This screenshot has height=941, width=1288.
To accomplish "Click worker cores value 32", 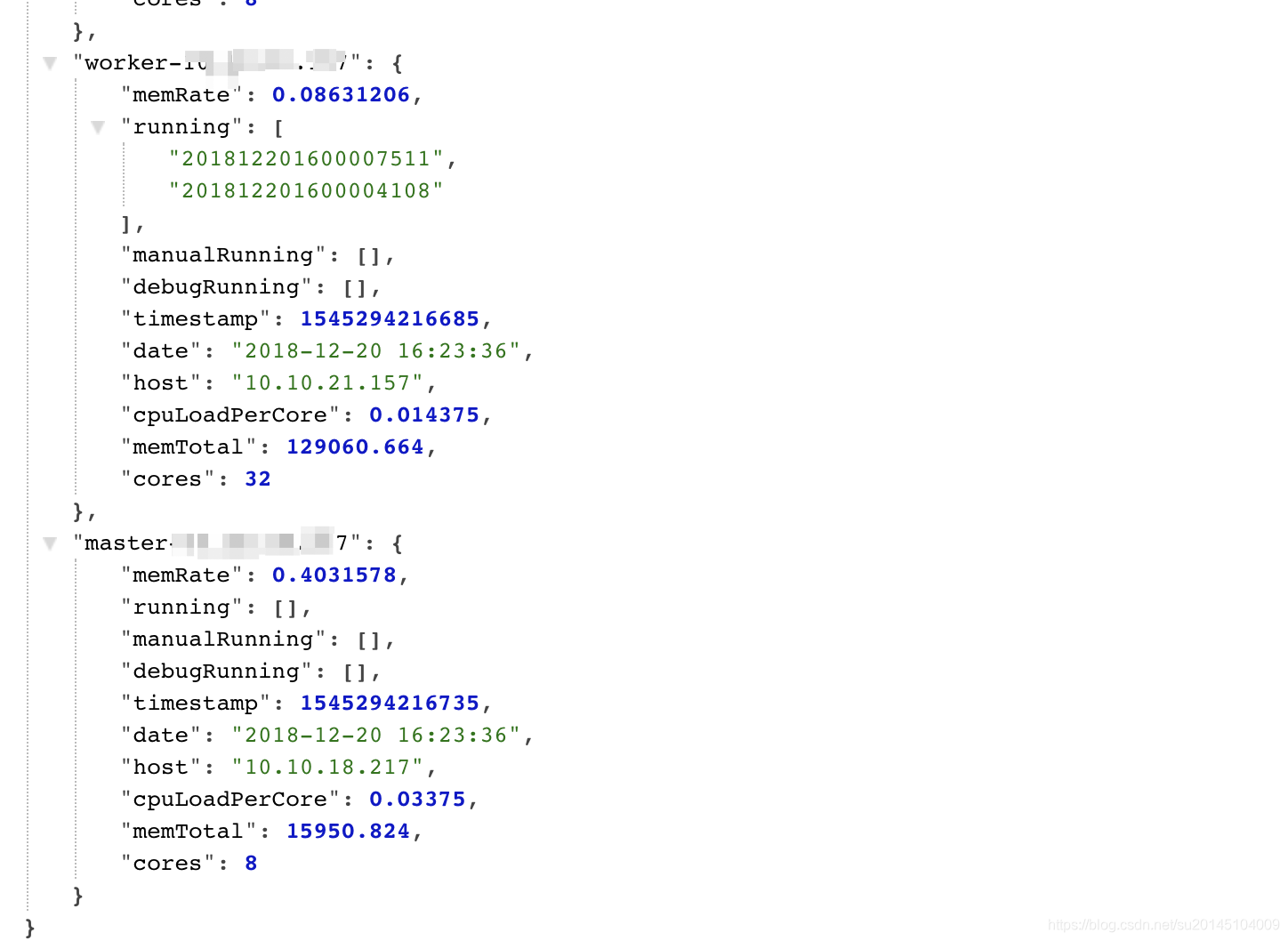I will click(x=258, y=479).
